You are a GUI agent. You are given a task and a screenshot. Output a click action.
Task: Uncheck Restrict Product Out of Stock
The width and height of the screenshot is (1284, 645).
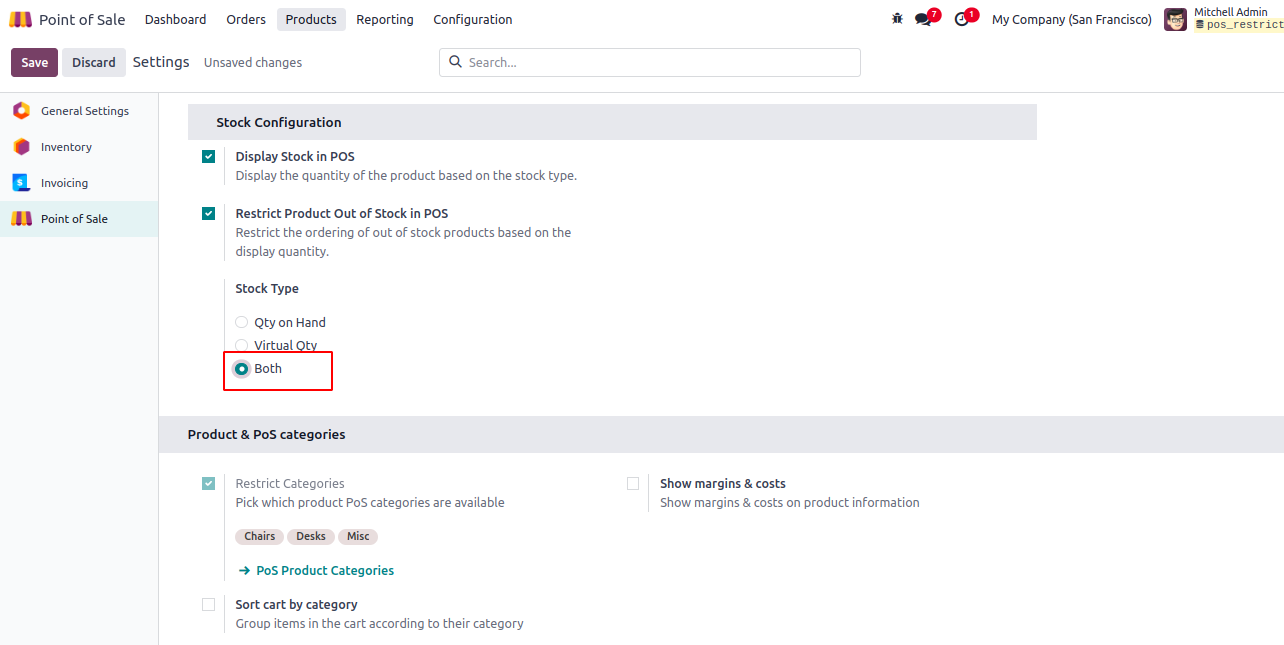(x=208, y=213)
